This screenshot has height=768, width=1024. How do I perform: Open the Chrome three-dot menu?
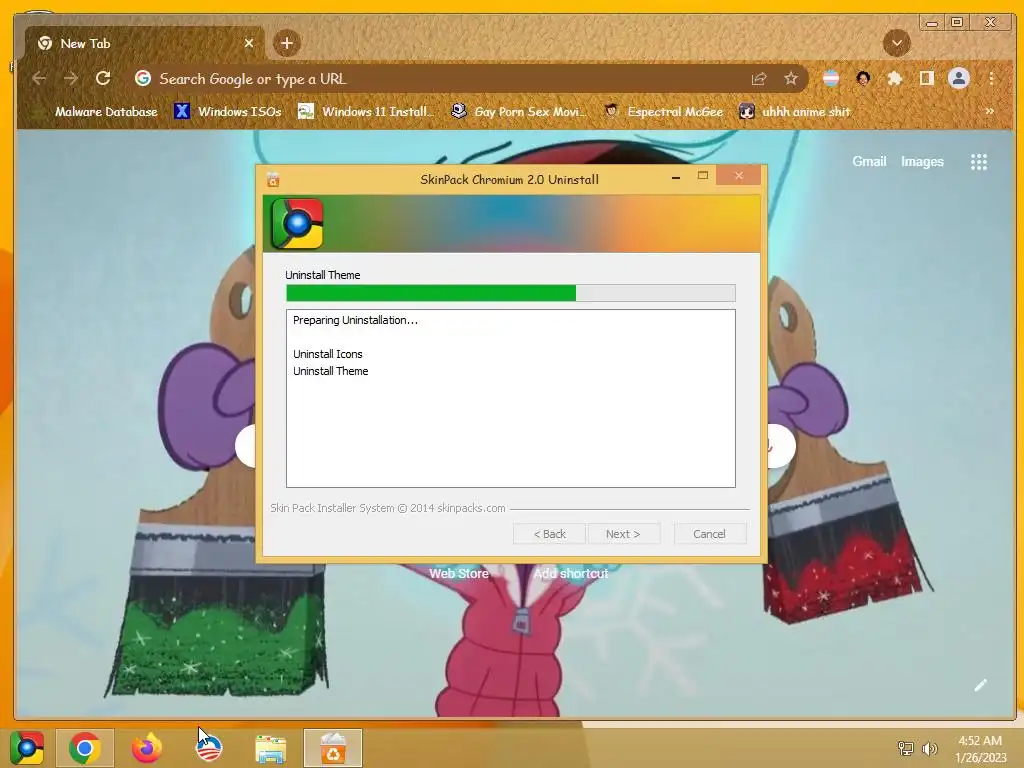coord(991,79)
